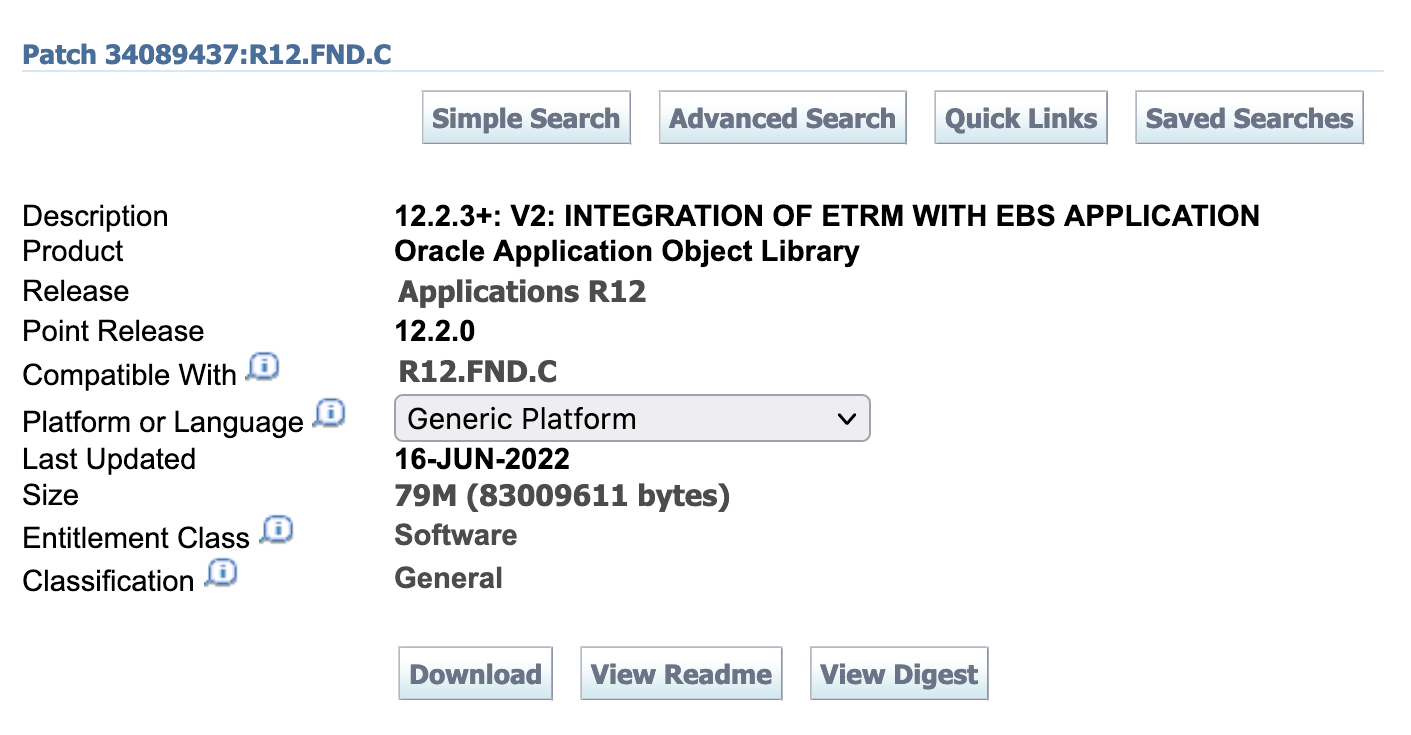Click the R12.FND.C compatible with value
The height and width of the screenshot is (735, 1411).
click(478, 372)
